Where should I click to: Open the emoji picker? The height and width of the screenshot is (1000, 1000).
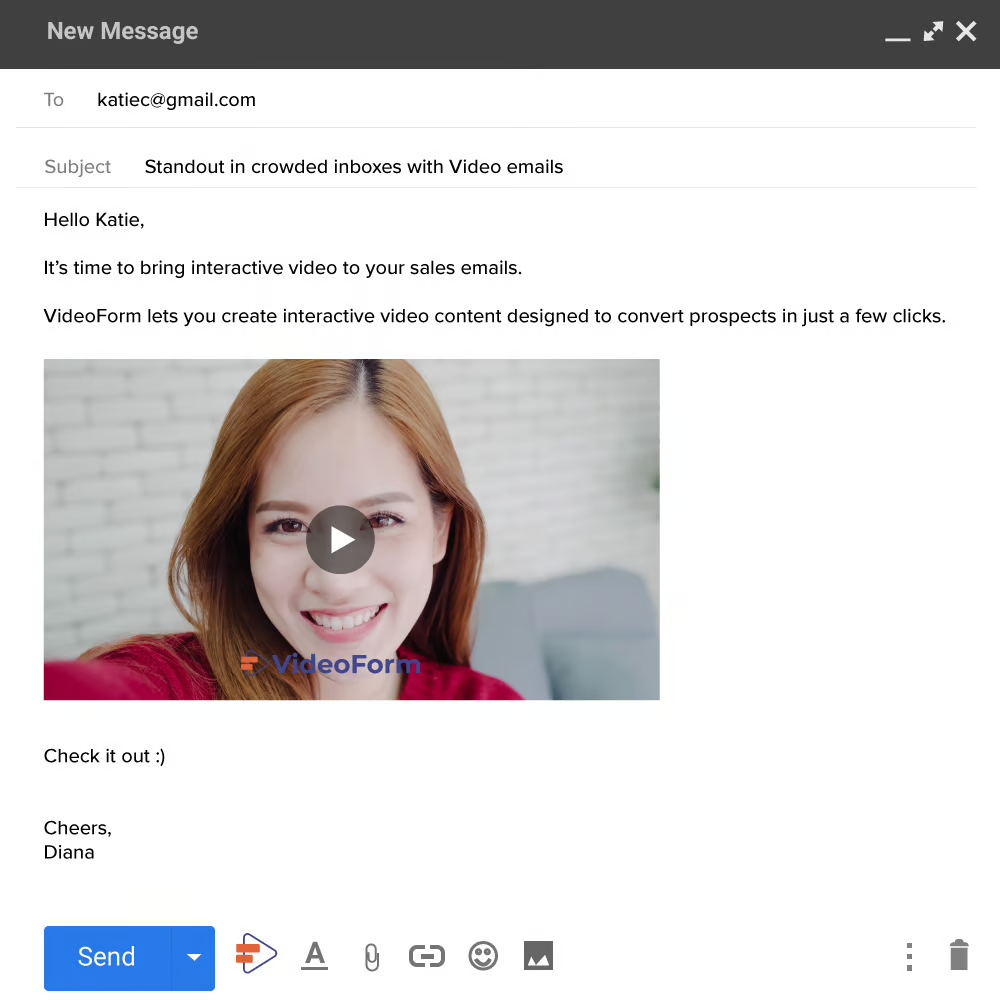(x=483, y=956)
